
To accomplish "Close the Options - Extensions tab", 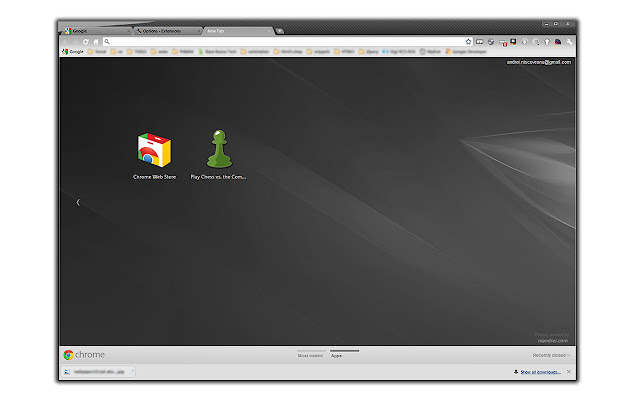I will coord(199,31).
